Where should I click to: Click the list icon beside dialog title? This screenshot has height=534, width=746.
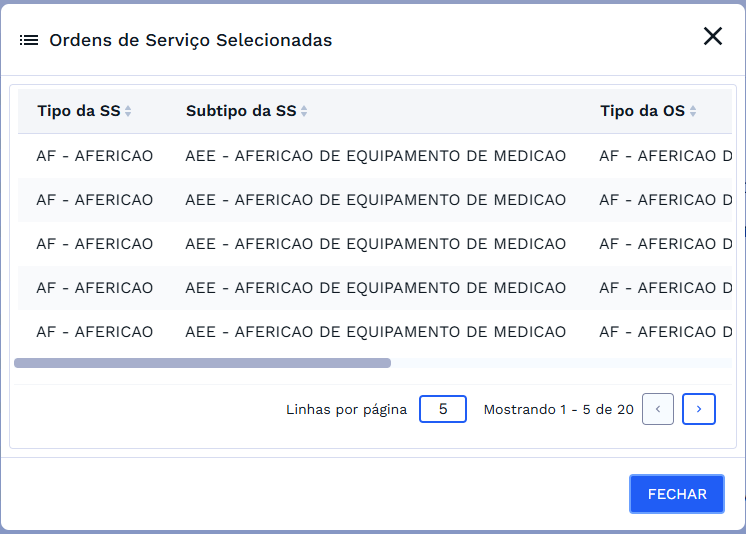(x=29, y=41)
